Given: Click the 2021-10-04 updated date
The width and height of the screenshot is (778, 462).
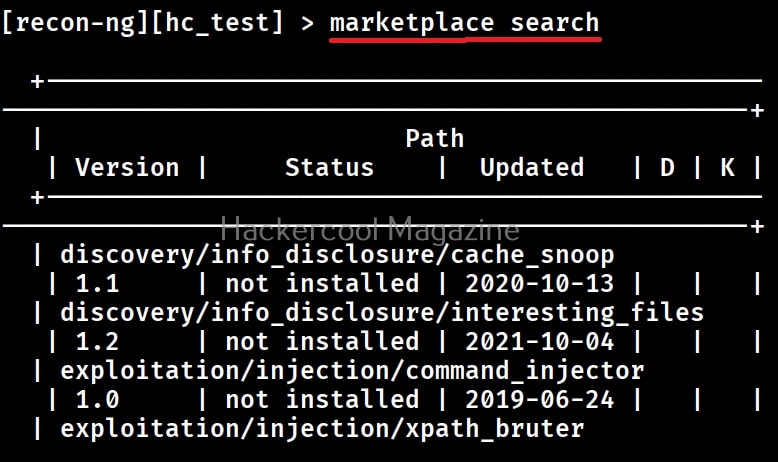Looking at the screenshot, I should tap(539, 342).
